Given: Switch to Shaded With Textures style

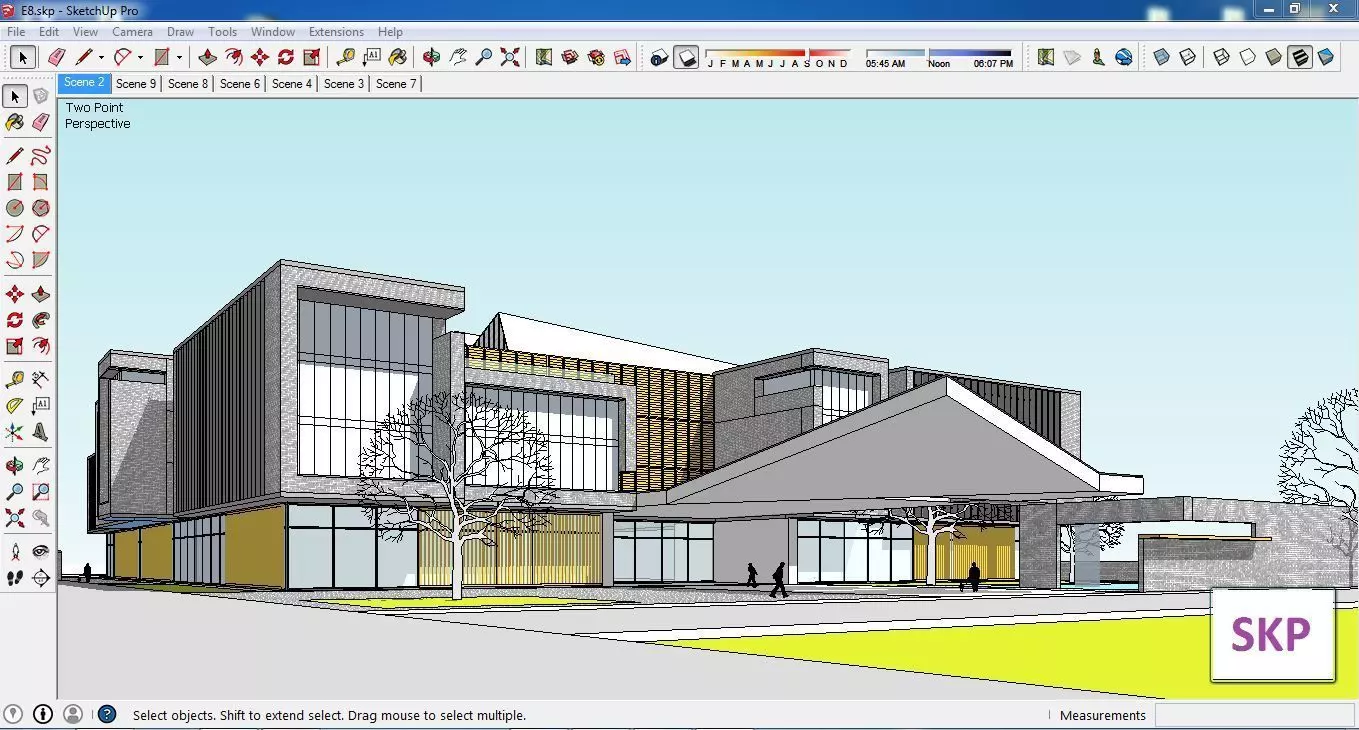Looking at the screenshot, I should [1299, 57].
